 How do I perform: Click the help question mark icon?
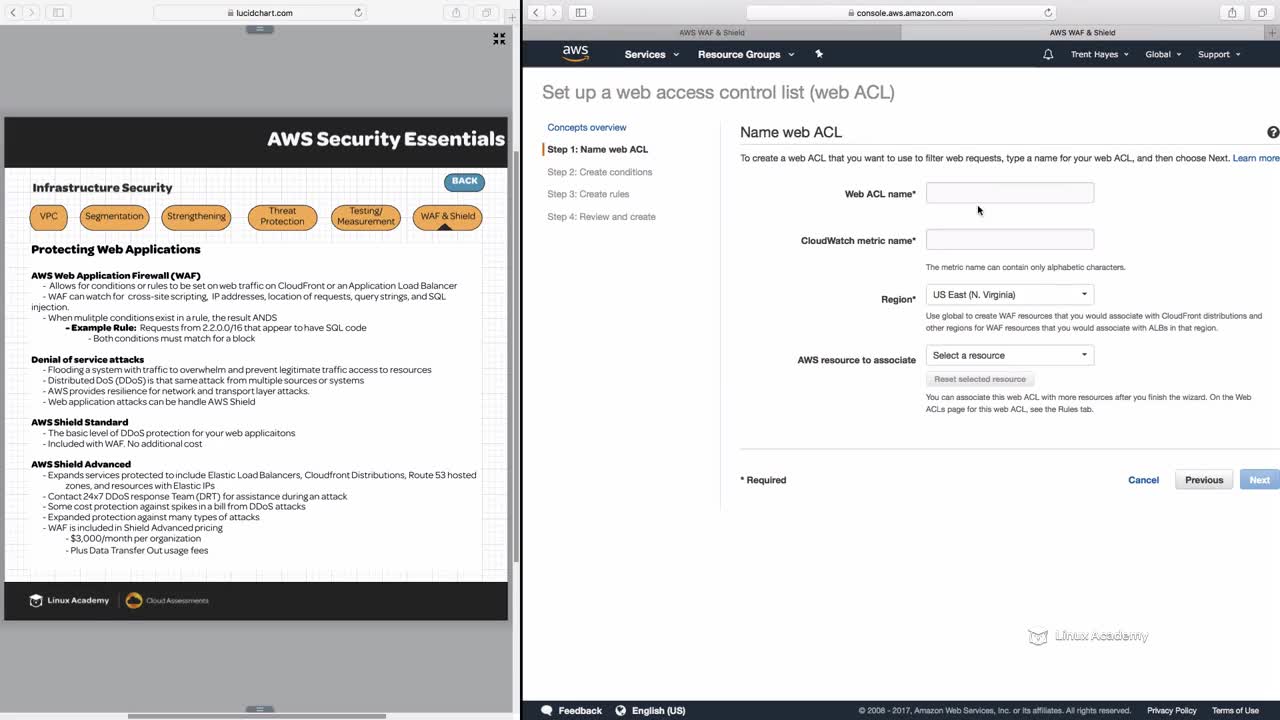click(x=1273, y=132)
